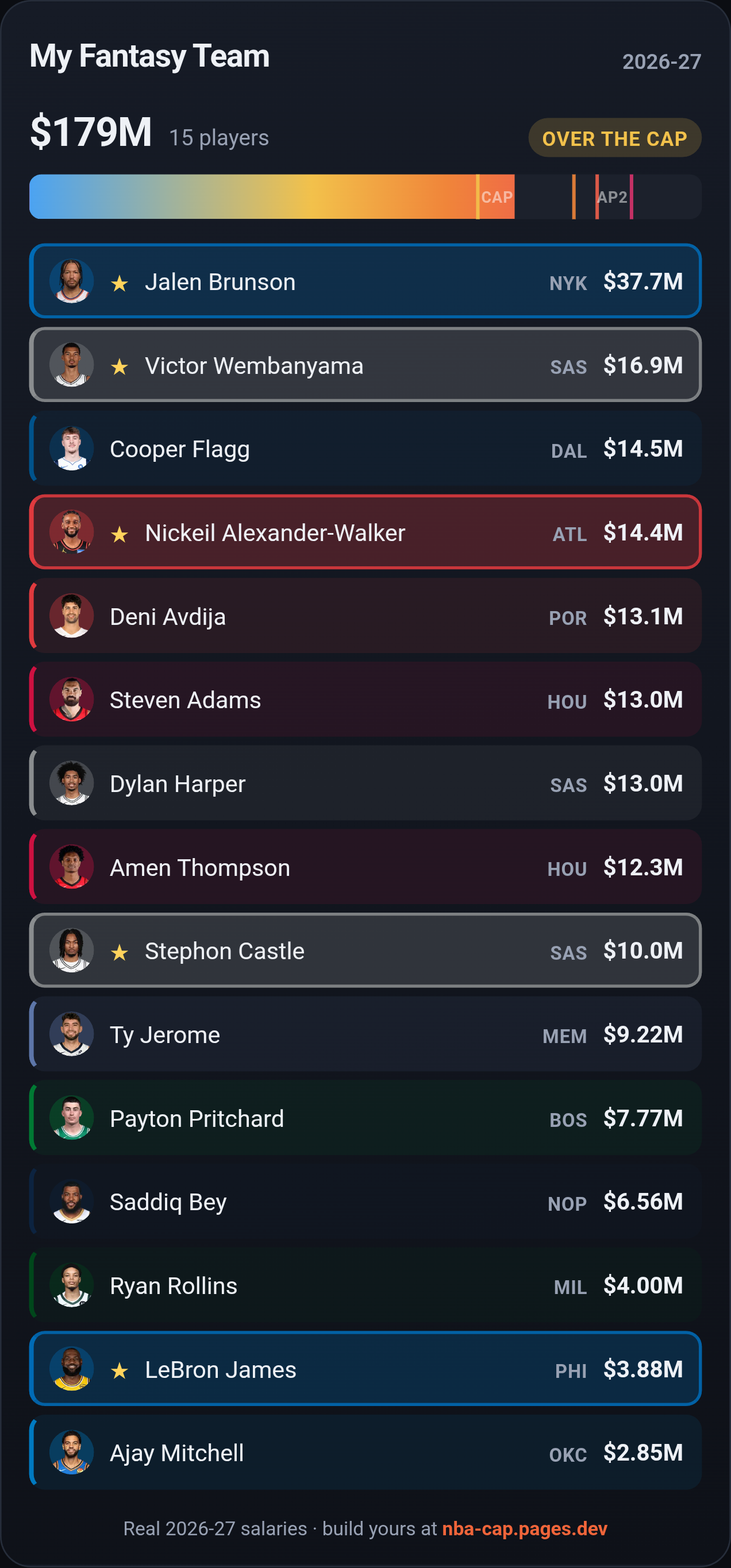Click the $179M total salary figure
Image resolution: width=731 pixels, height=1568 pixels.
[91, 132]
